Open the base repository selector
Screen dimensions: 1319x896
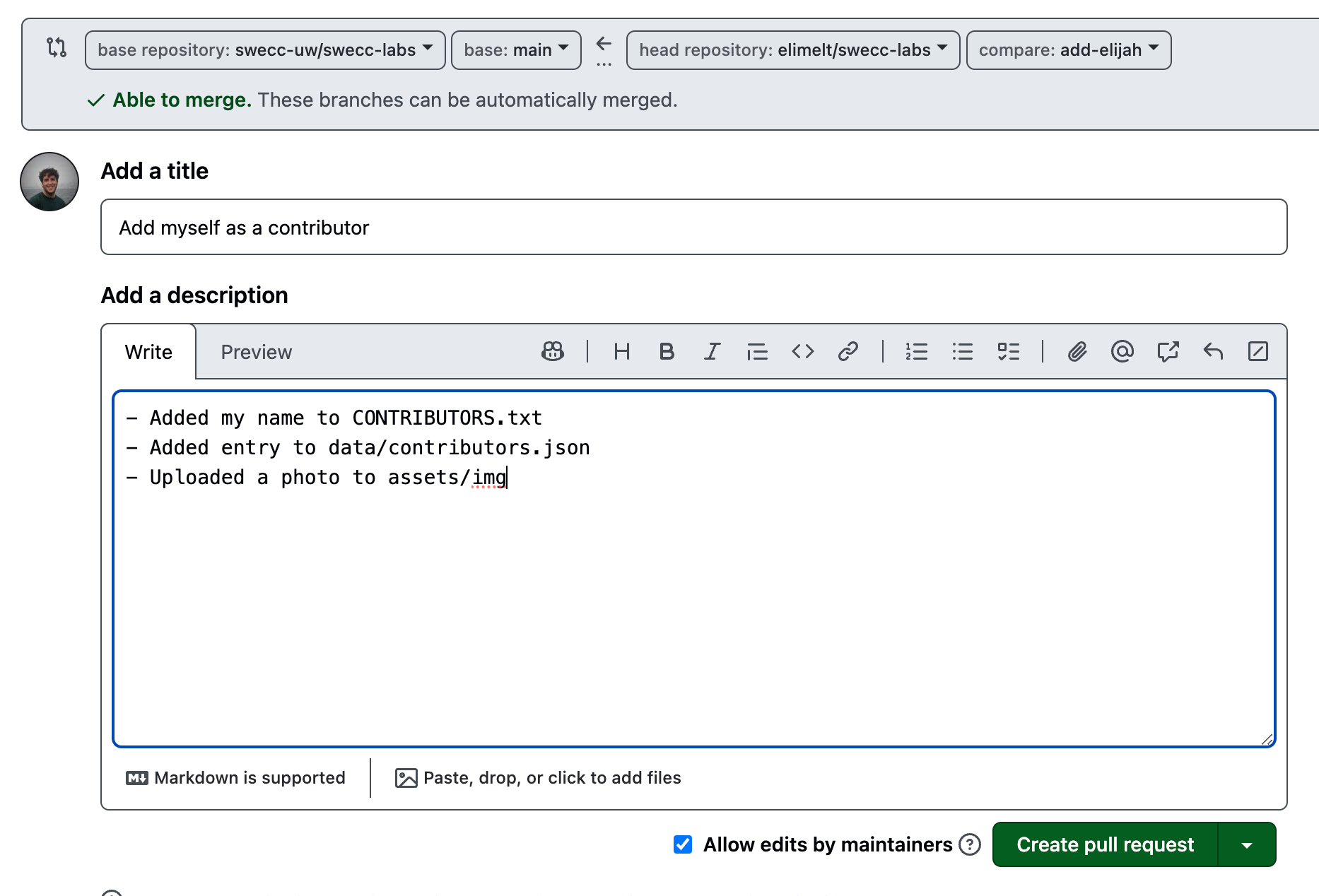pos(264,49)
